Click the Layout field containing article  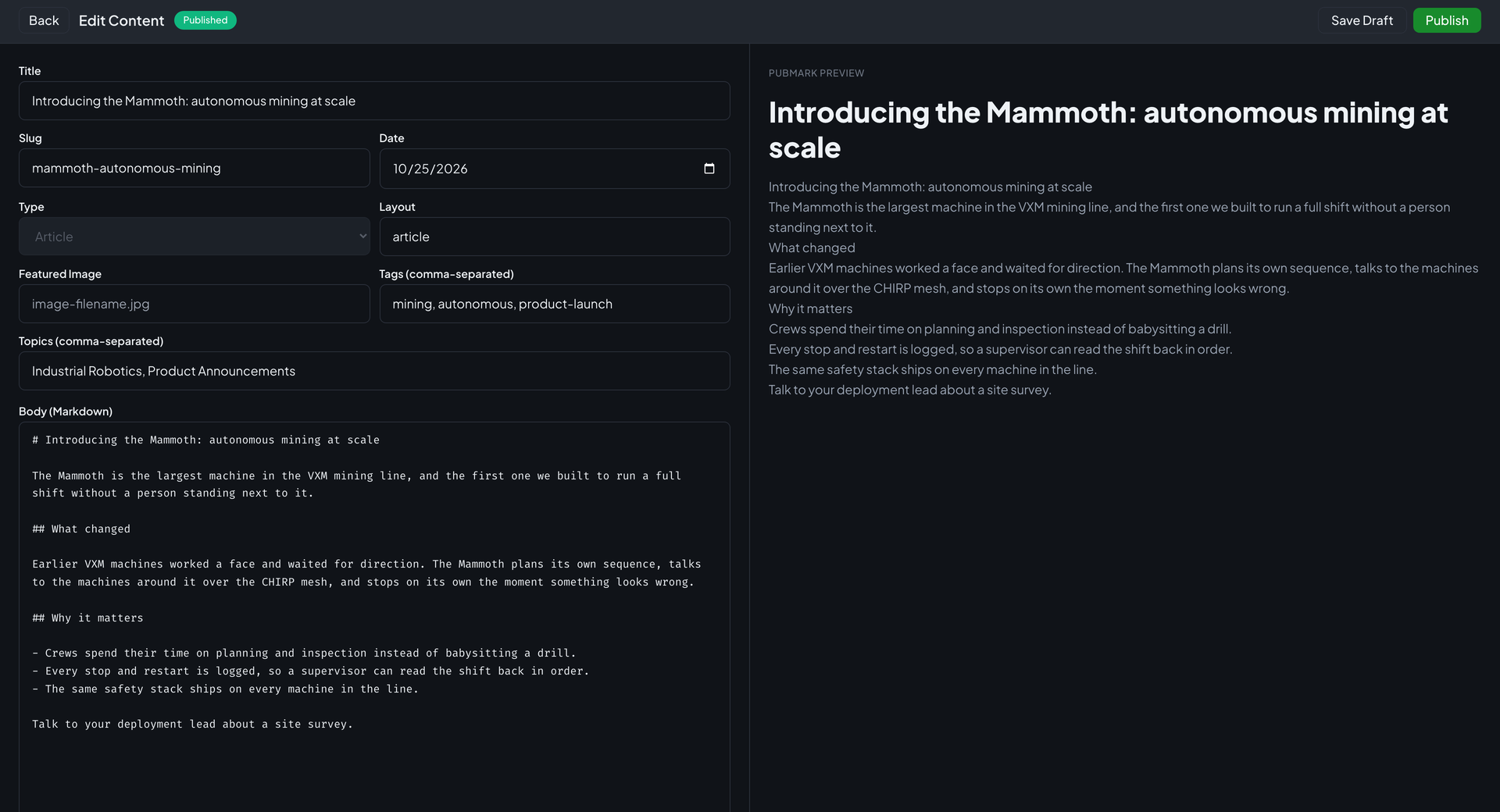555,237
